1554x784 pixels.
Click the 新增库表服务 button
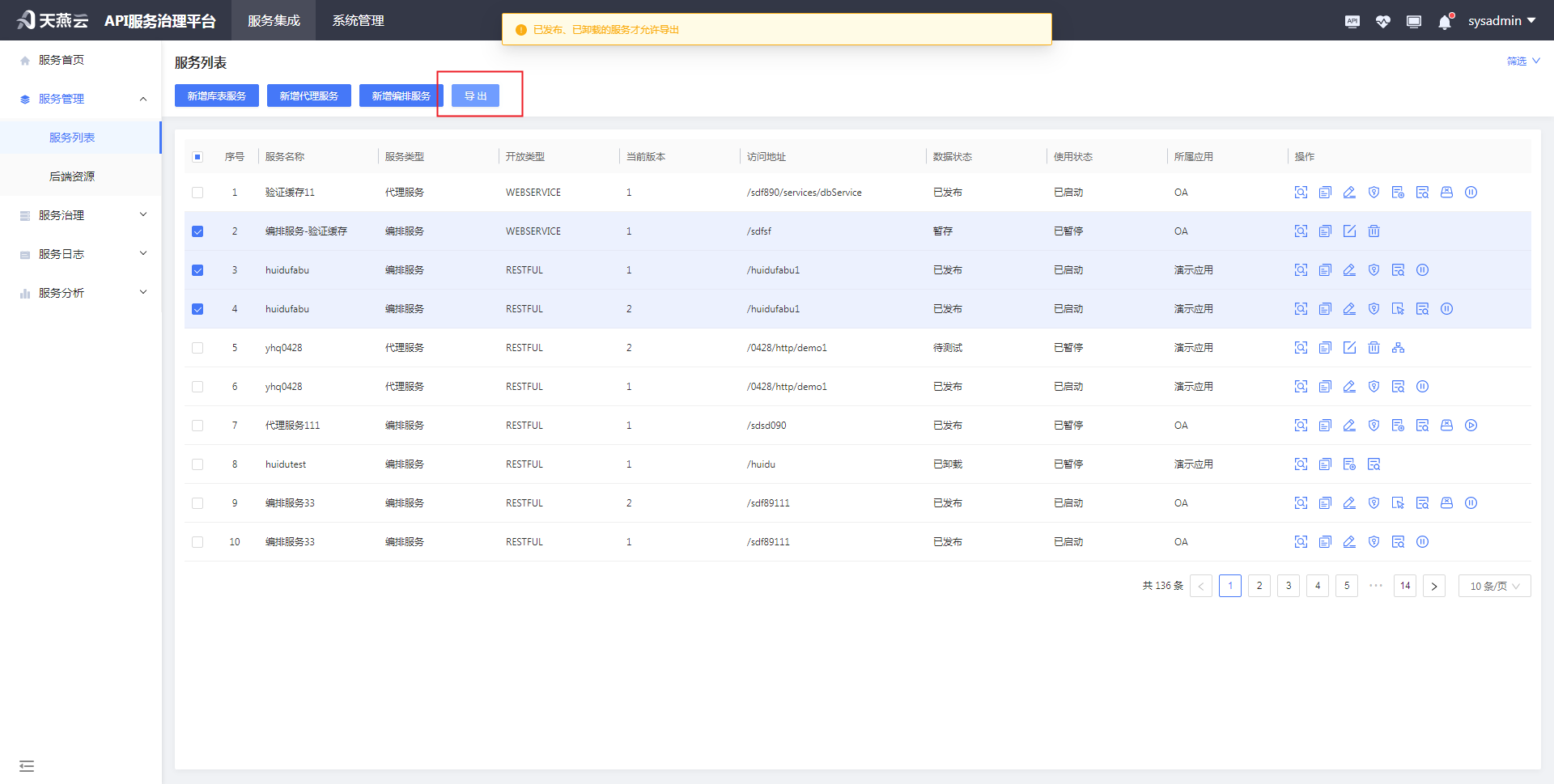(x=216, y=95)
